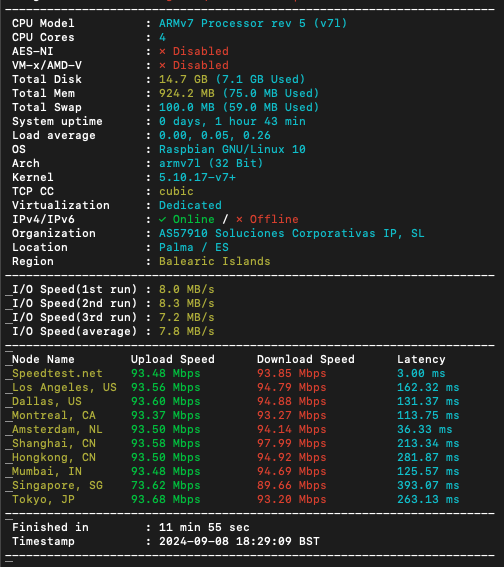
Task: Click the I/O Speed average value
Action: (187, 332)
